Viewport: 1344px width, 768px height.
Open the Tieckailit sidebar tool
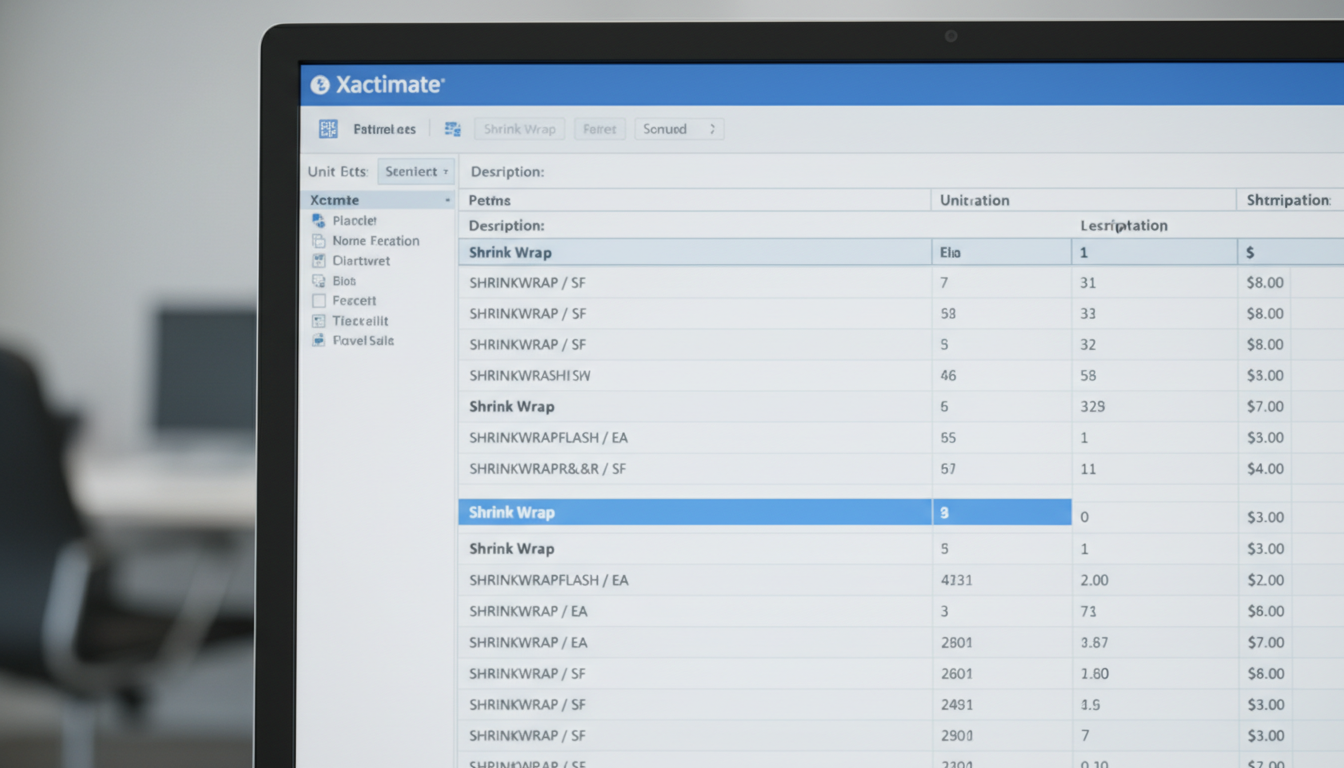320,320
